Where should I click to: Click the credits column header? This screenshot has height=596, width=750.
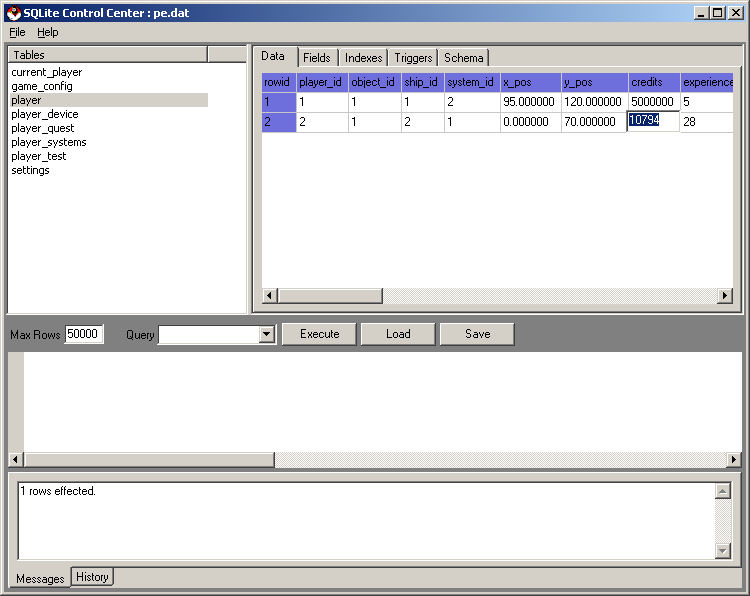[x=653, y=82]
